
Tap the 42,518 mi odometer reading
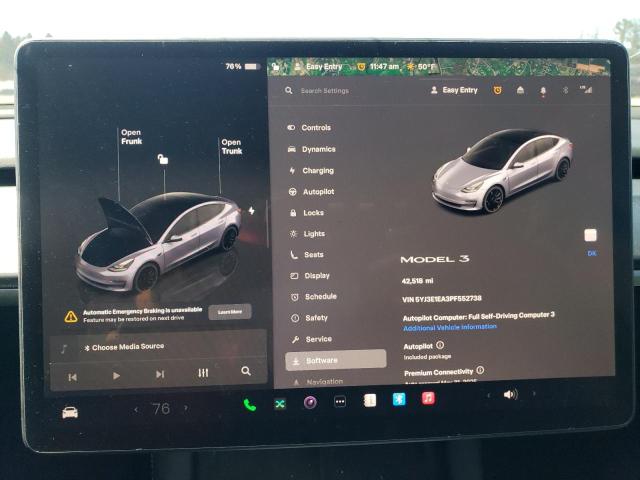pyautogui.click(x=417, y=281)
